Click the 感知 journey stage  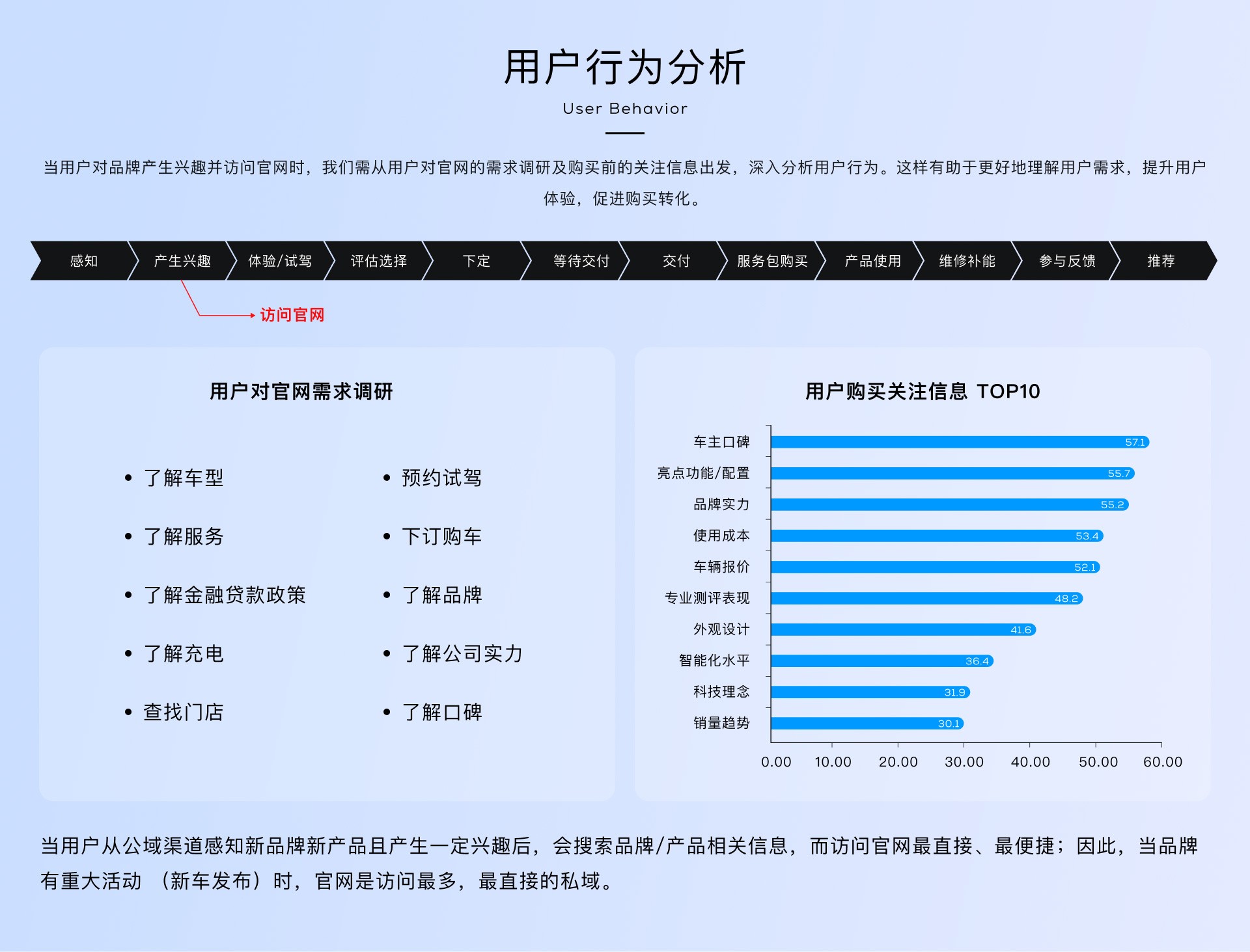pos(83,261)
